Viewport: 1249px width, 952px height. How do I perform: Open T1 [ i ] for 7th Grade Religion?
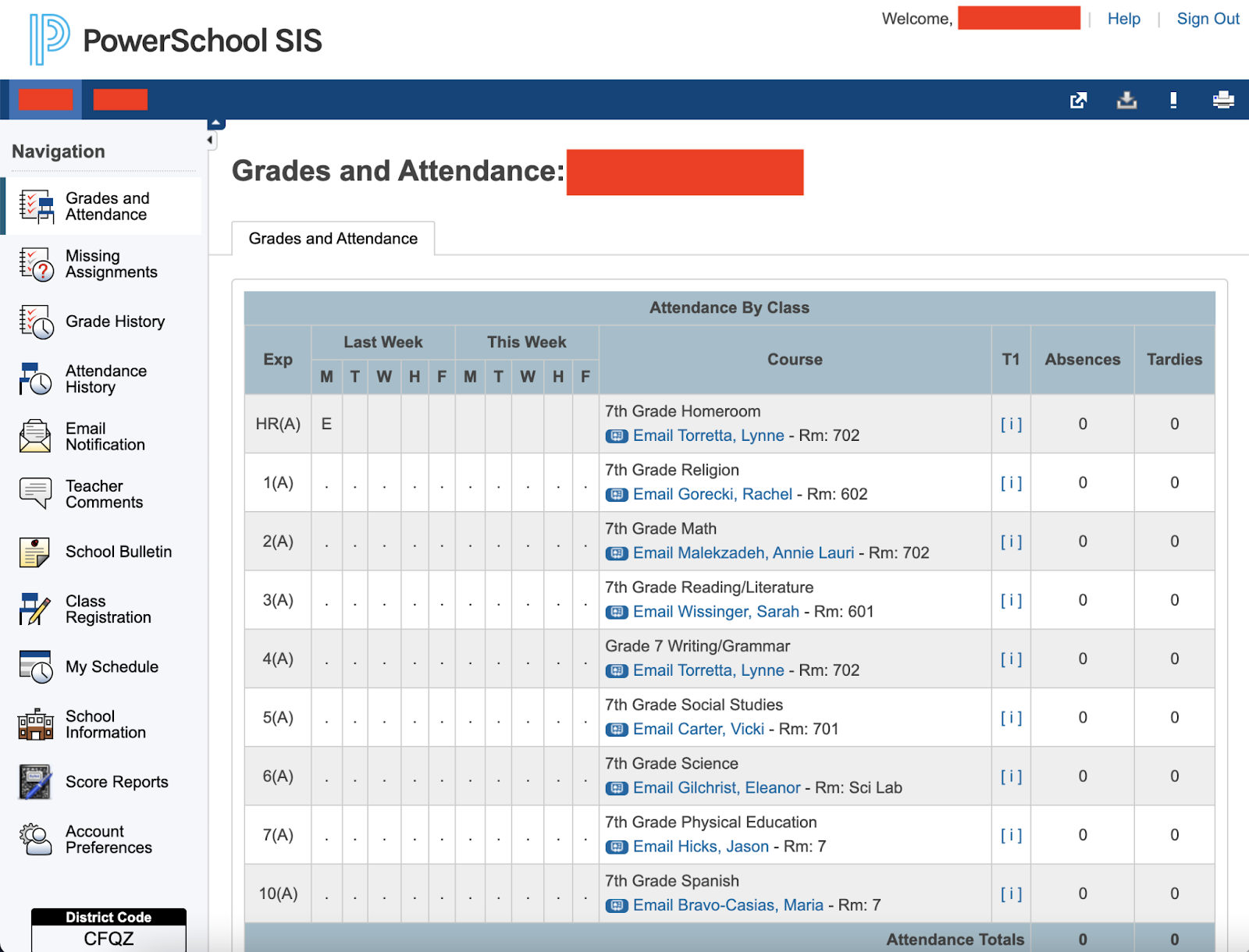tap(1011, 483)
